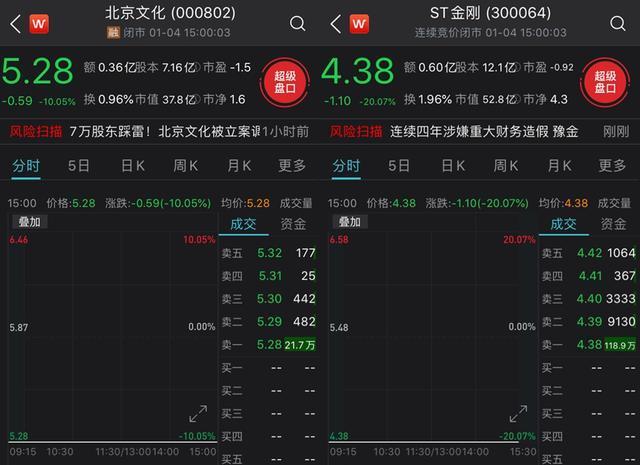Select the 卖一 4.38 row for ST金刚

tap(588, 345)
